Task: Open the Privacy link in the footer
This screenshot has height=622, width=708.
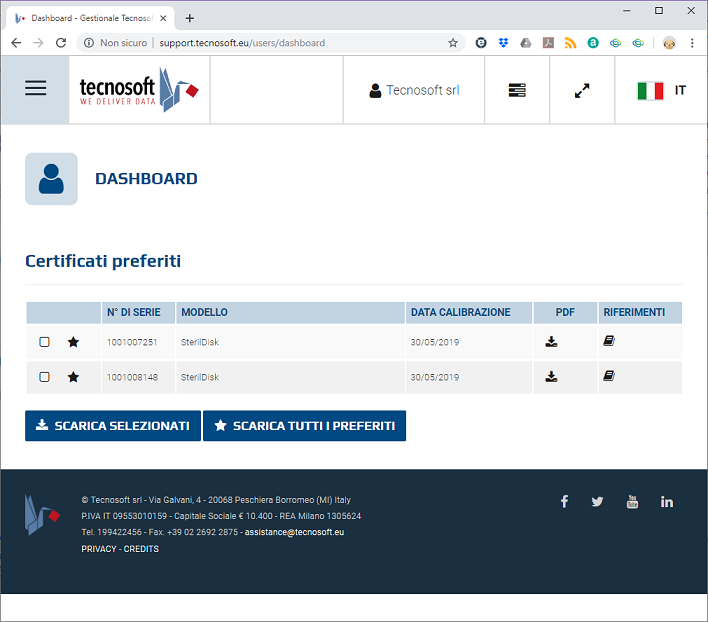Action: click(x=99, y=549)
